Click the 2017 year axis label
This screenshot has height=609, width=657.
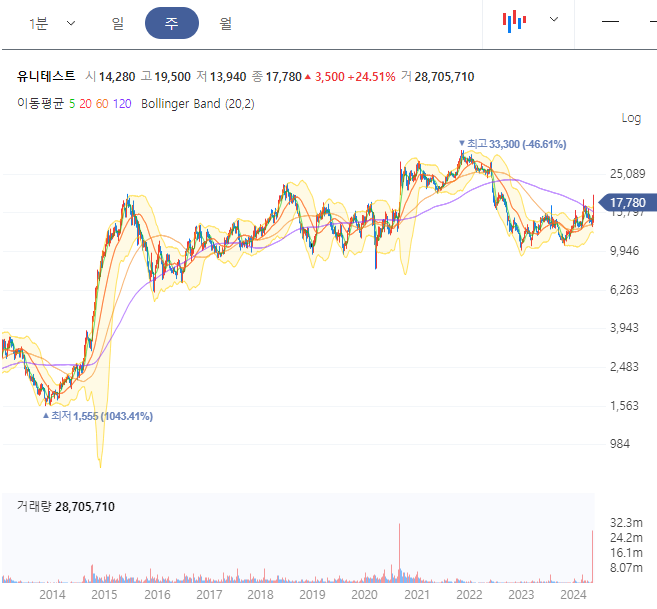click(209, 595)
